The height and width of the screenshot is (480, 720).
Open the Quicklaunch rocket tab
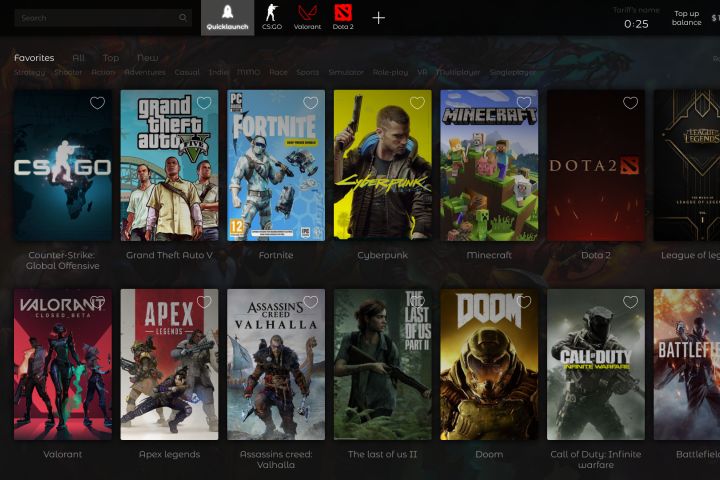tap(227, 17)
